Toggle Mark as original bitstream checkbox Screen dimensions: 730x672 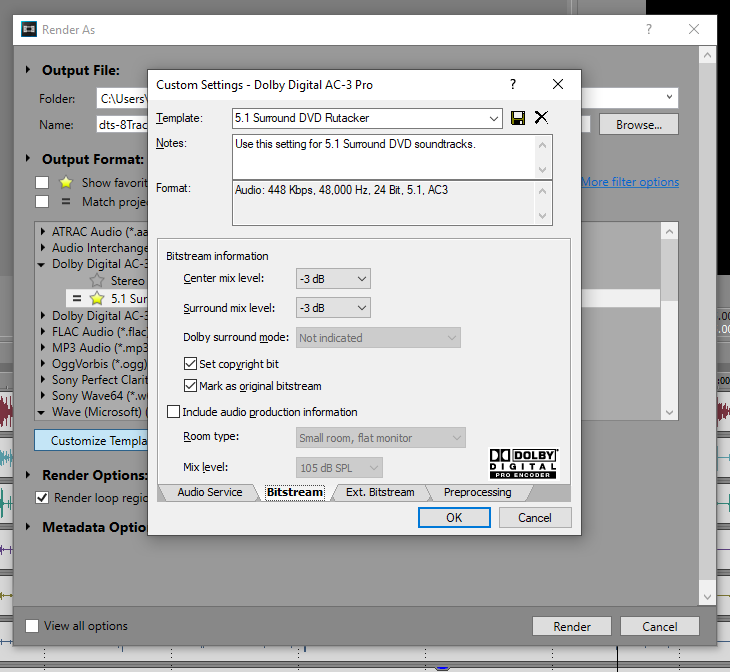click(x=190, y=386)
